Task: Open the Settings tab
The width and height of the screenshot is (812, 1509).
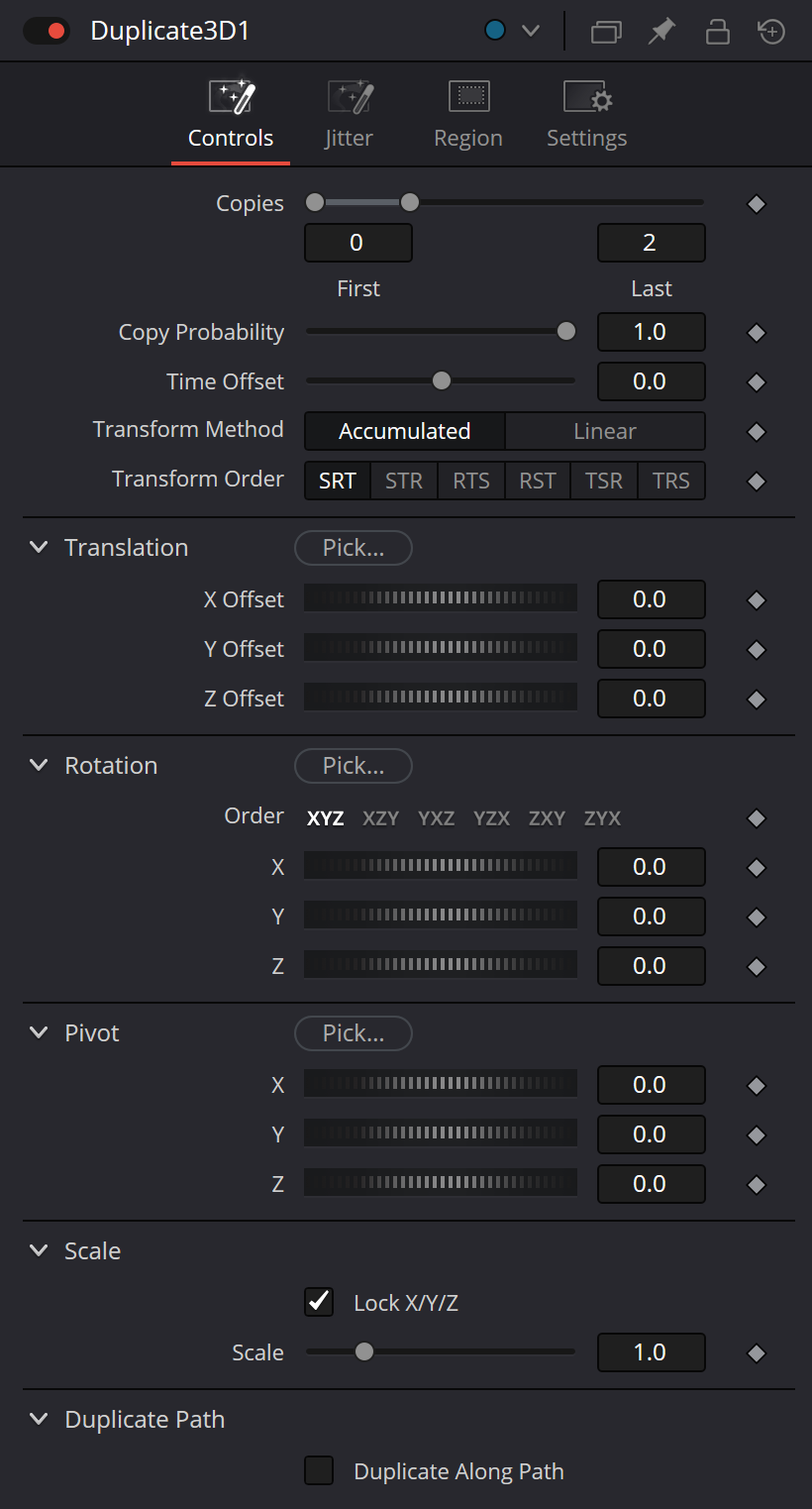Action: 587,115
